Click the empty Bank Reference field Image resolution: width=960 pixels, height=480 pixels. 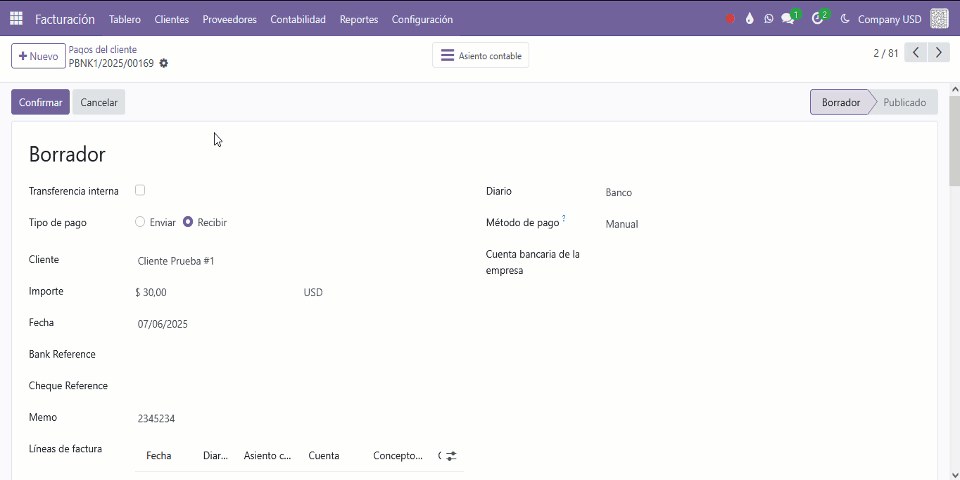tap(299, 356)
